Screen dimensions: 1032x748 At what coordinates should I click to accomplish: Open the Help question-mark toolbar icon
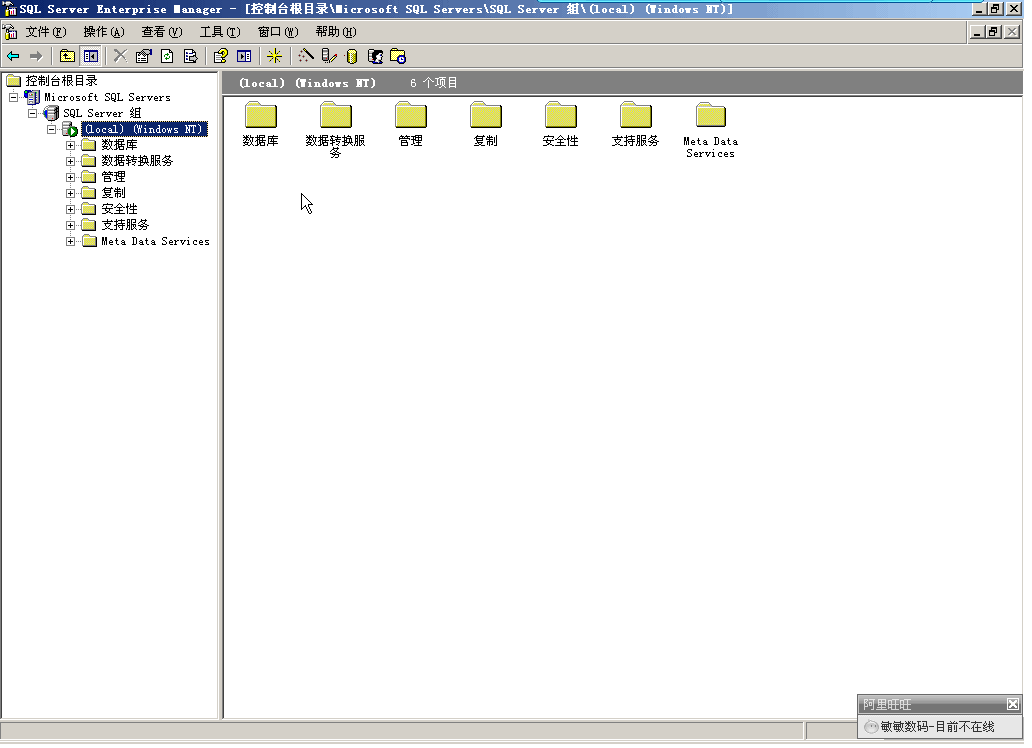(220, 57)
